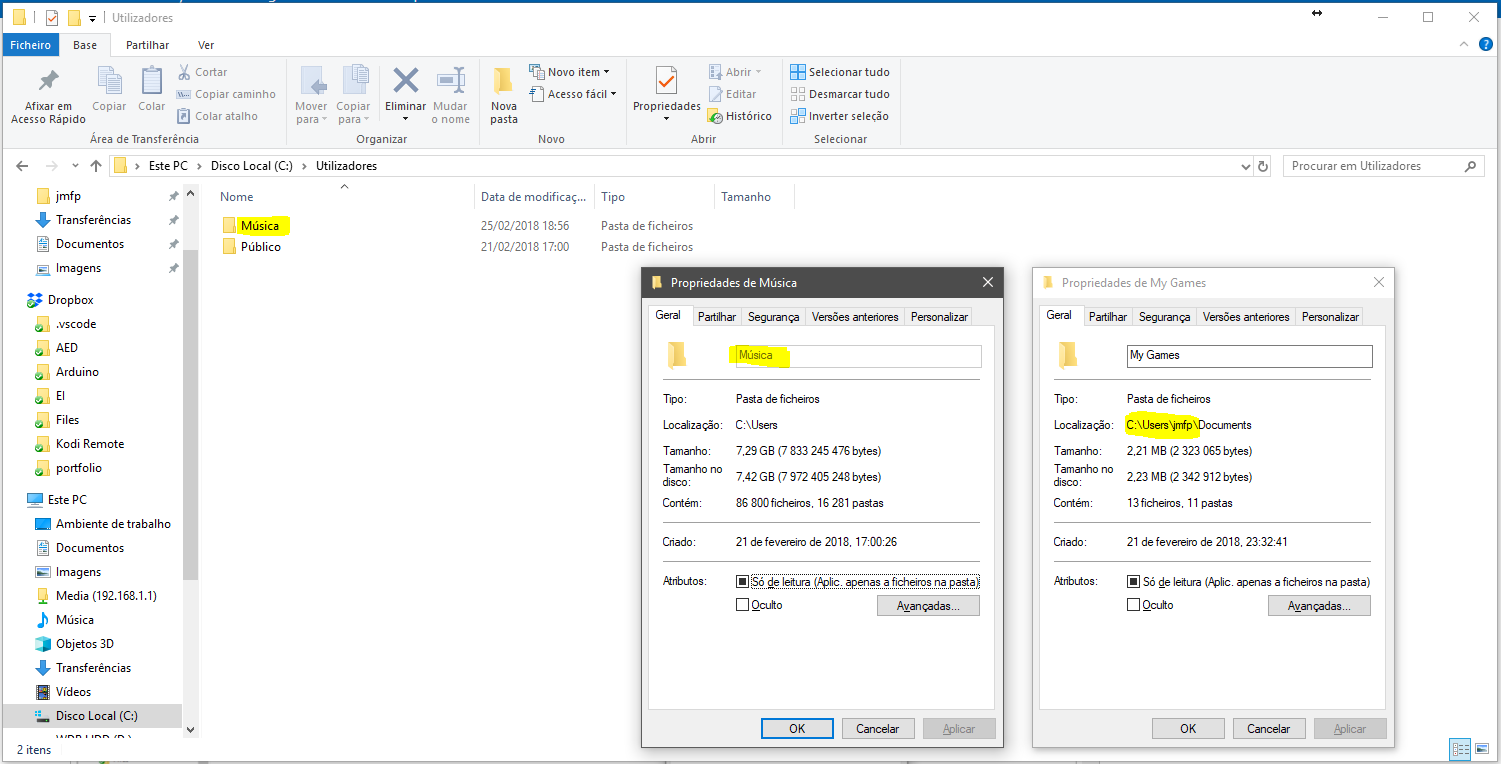Switch to large icons view in status bar

coord(1480,748)
